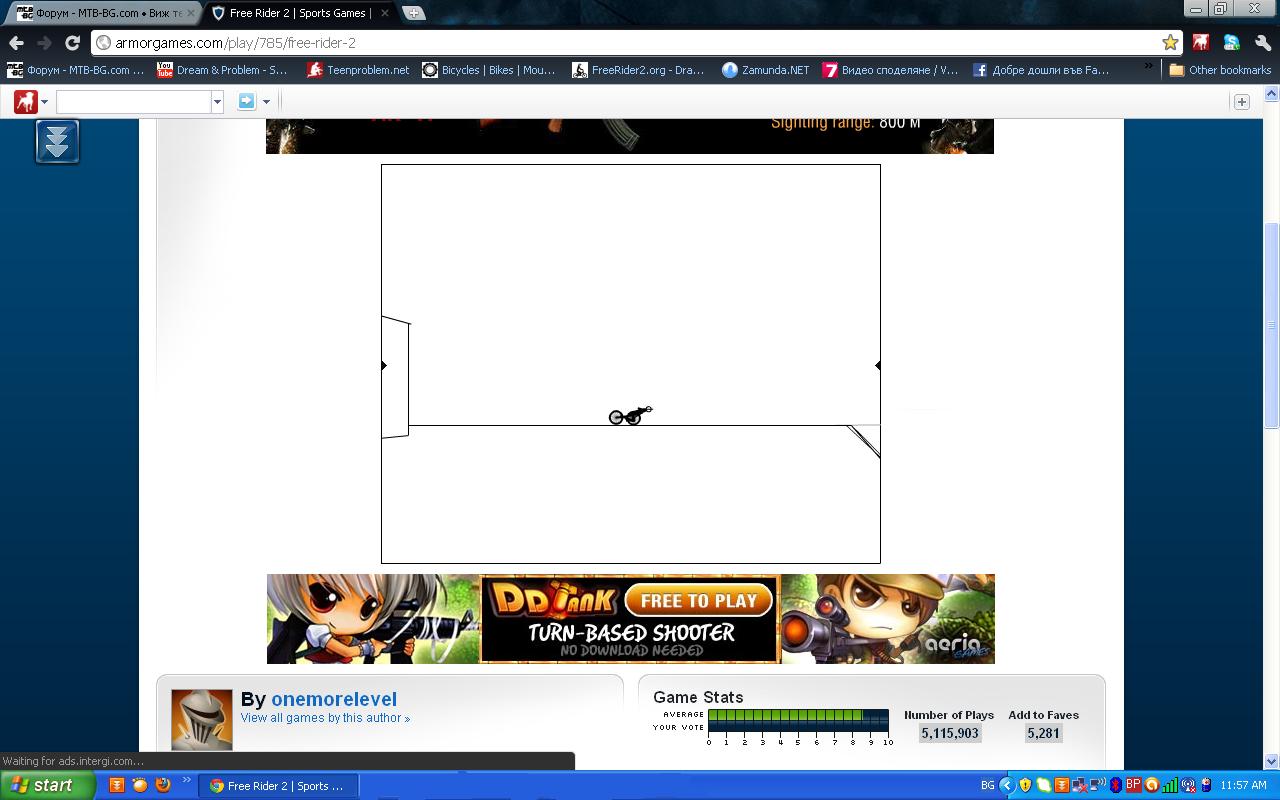Open the new tab button
Image resolution: width=1280 pixels, height=800 pixels.
tap(413, 13)
